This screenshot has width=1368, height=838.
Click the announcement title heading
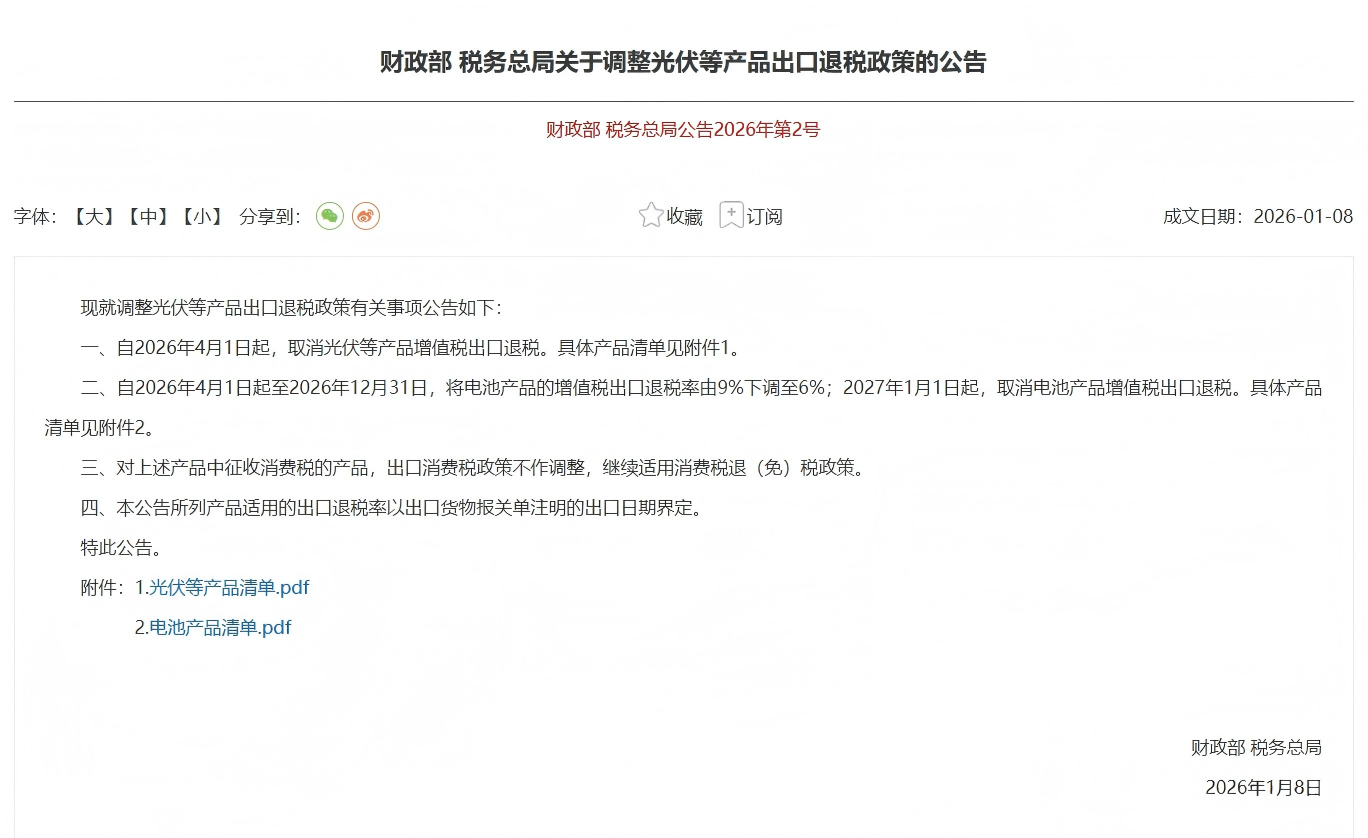pyautogui.click(x=683, y=63)
